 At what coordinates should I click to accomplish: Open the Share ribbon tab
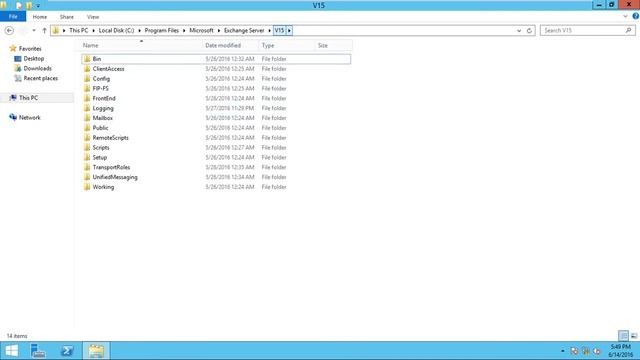pos(67,17)
